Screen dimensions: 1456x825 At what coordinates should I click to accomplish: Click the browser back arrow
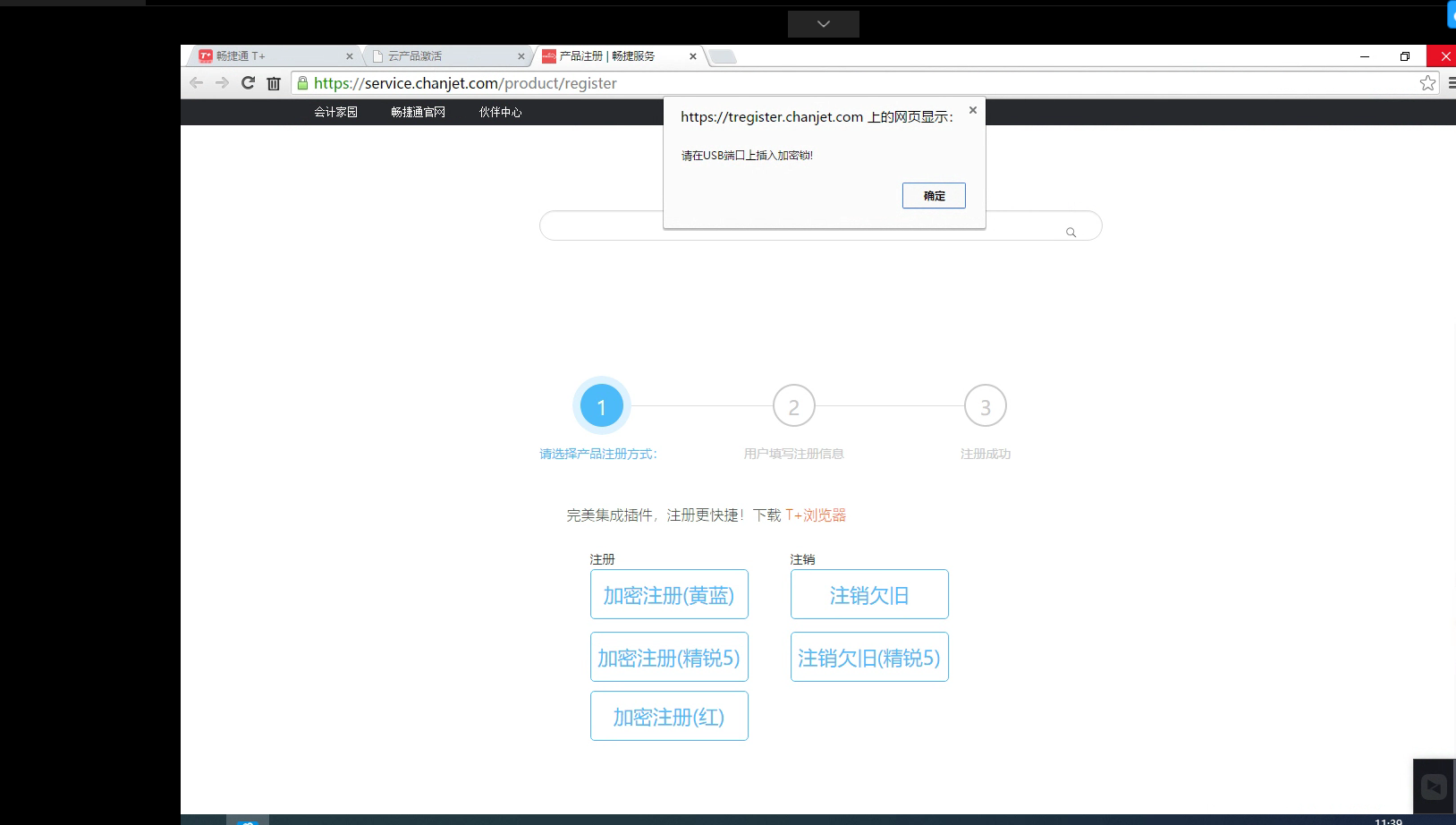coord(196,83)
